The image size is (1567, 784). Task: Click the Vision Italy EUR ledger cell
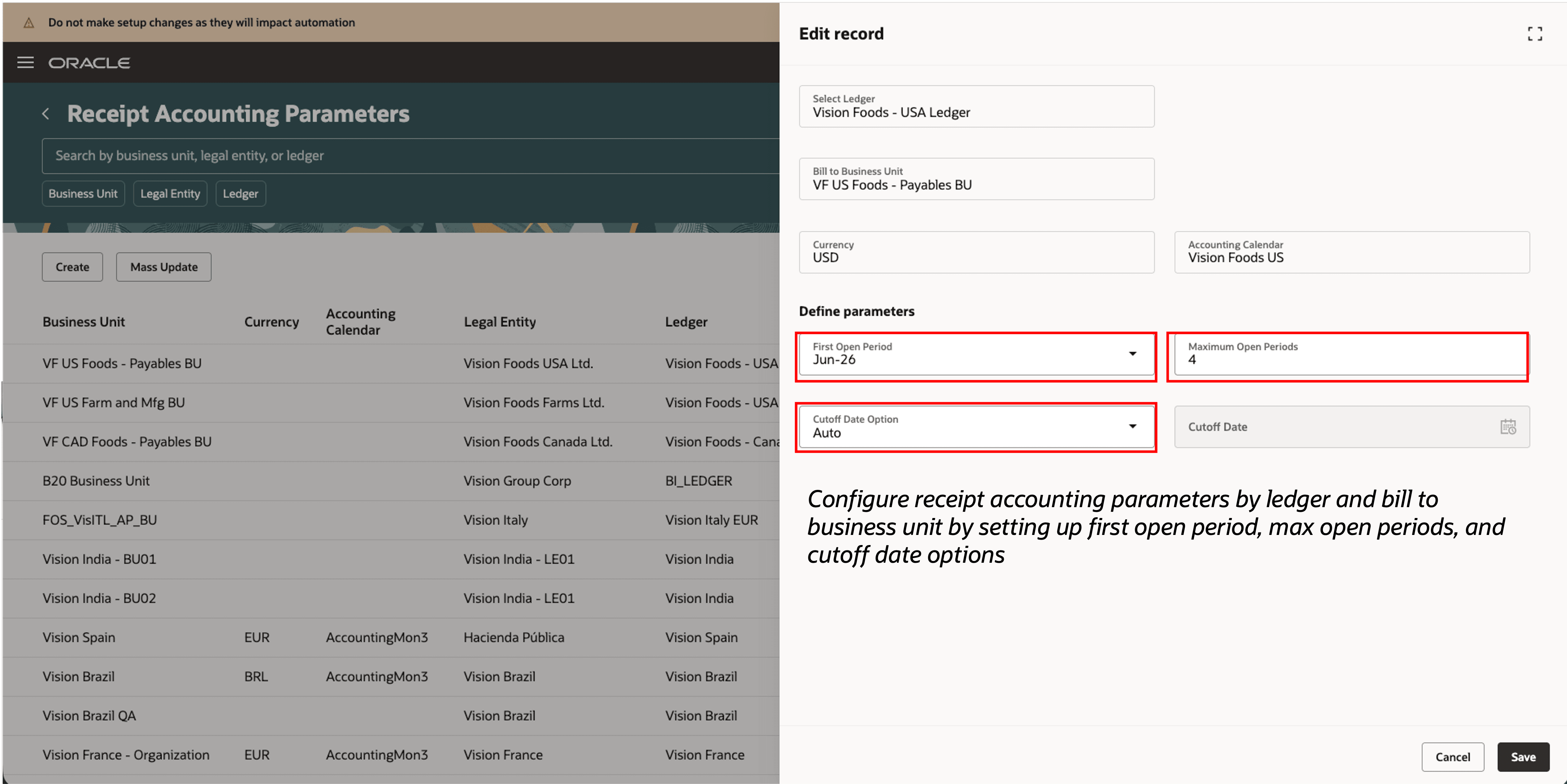coord(711,520)
